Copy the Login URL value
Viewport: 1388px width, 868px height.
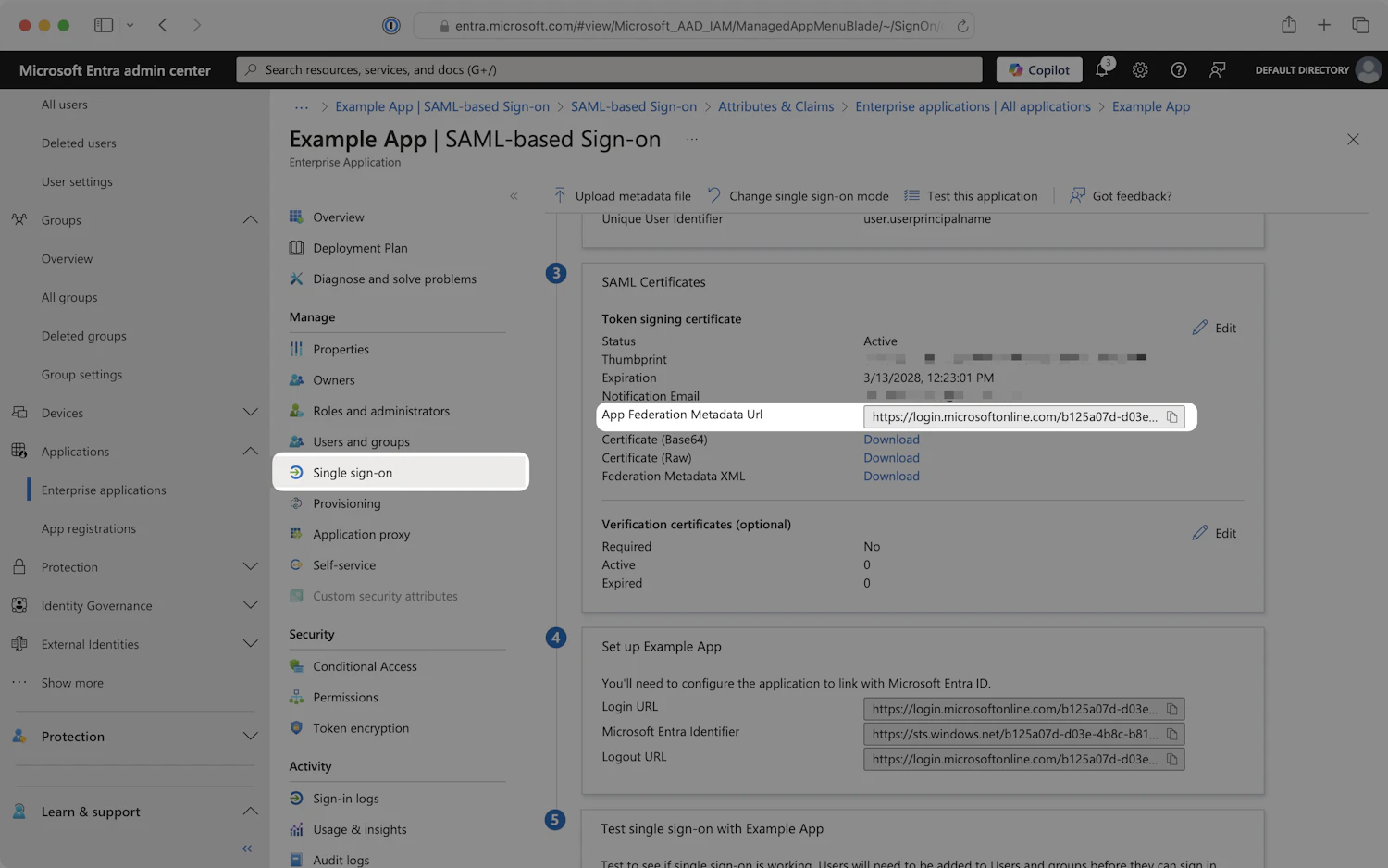pyautogui.click(x=1171, y=709)
